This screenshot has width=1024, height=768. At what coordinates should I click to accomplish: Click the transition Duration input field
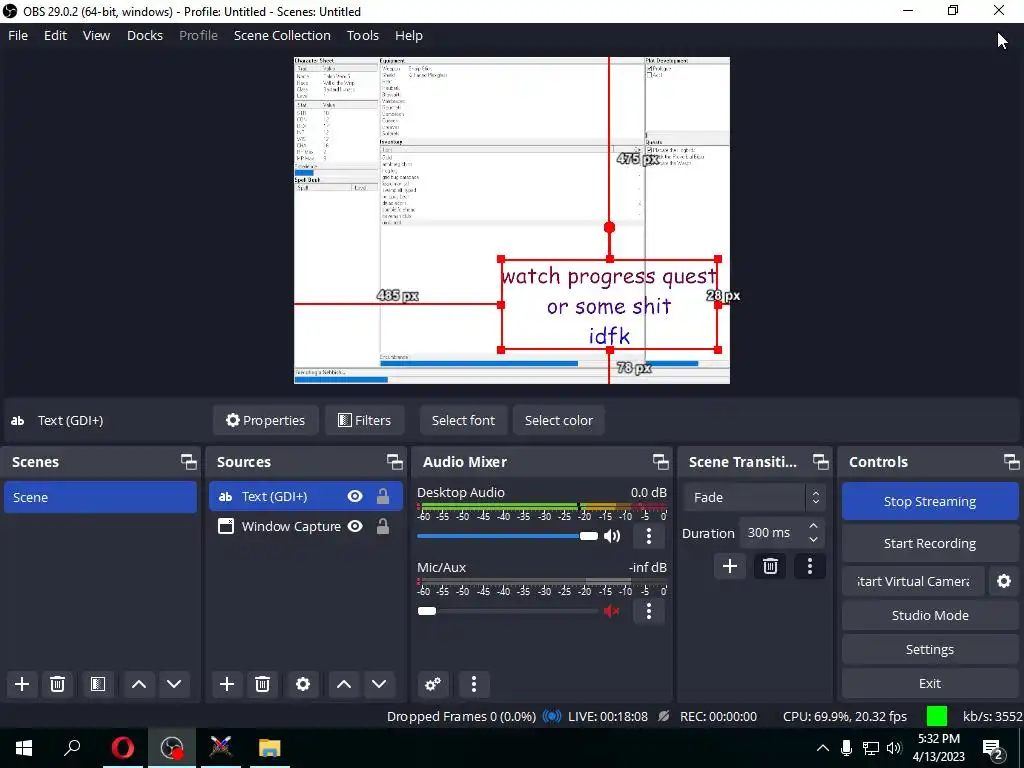point(772,533)
